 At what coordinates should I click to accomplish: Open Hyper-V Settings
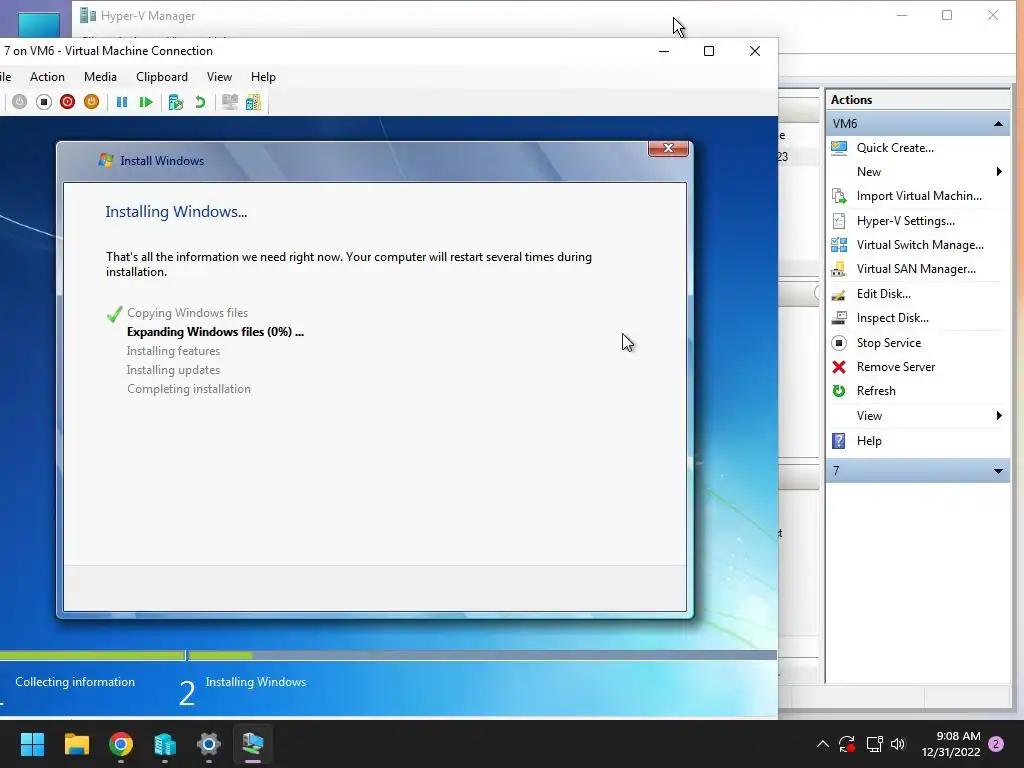click(905, 221)
